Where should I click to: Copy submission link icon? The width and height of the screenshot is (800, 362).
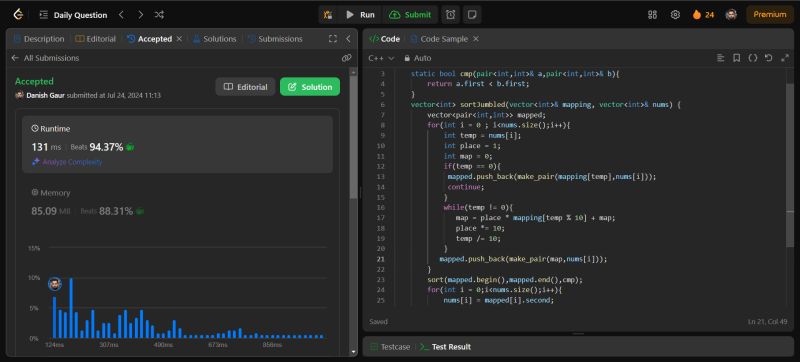pos(346,58)
